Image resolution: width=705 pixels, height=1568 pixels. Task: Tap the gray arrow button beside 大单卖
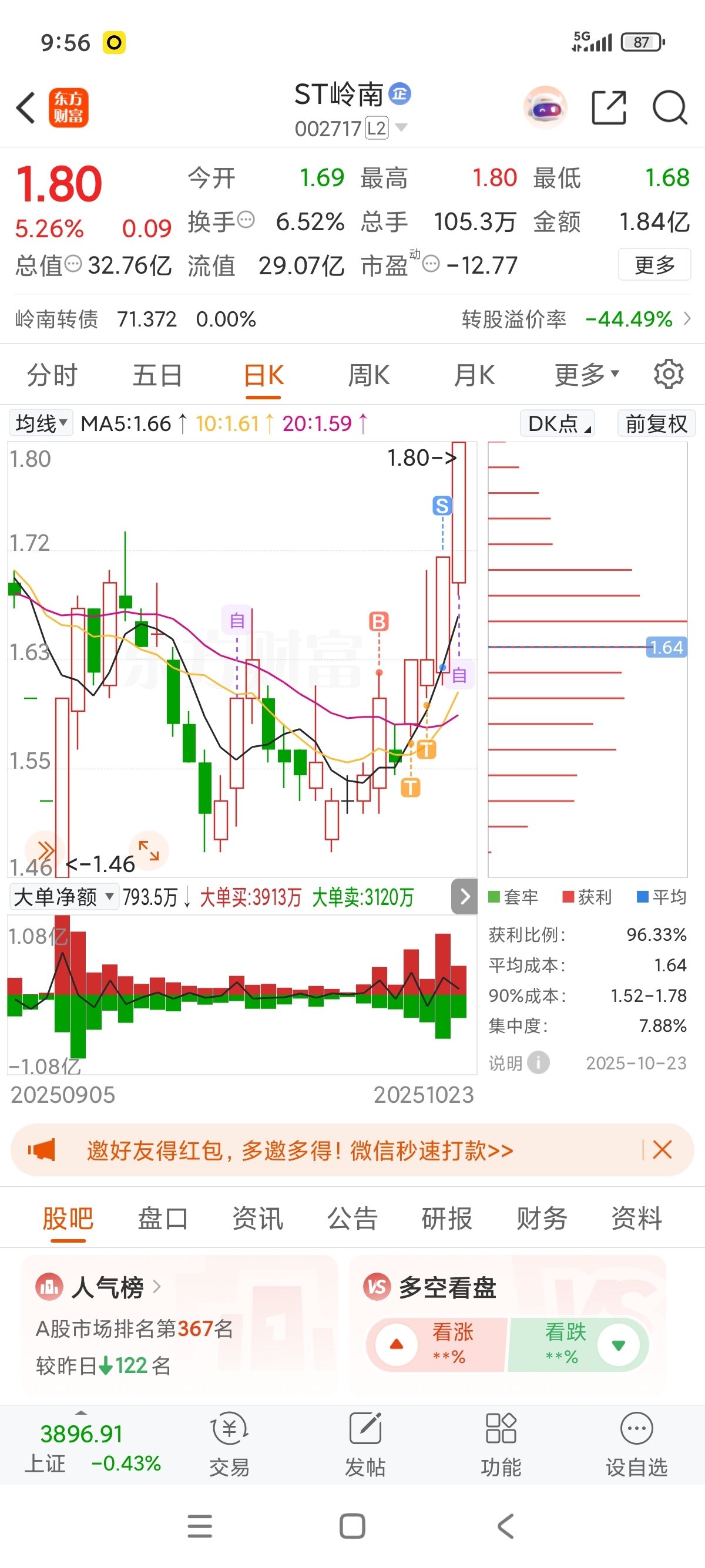click(465, 896)
